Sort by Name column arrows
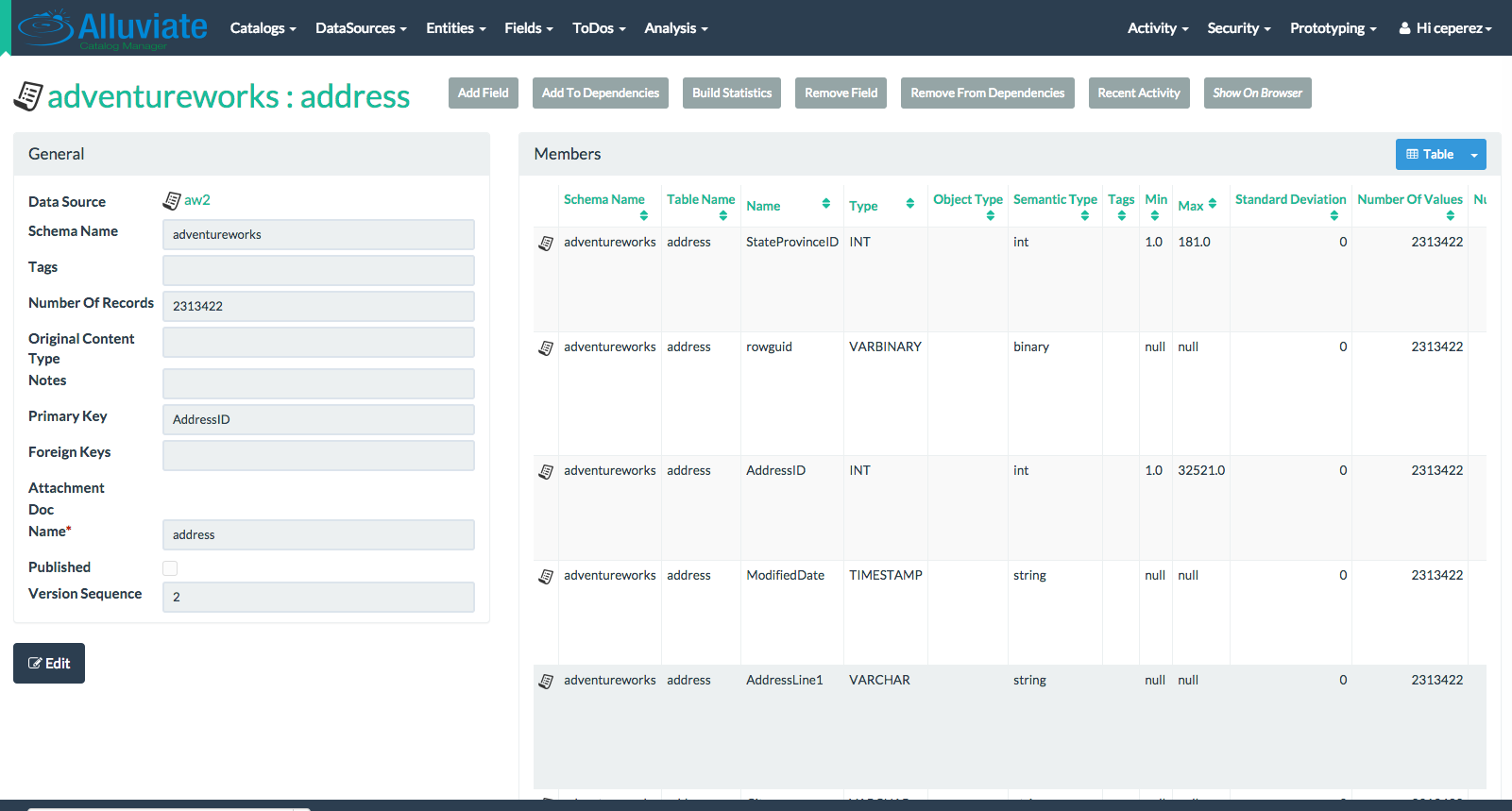 (x=826, y=204)
